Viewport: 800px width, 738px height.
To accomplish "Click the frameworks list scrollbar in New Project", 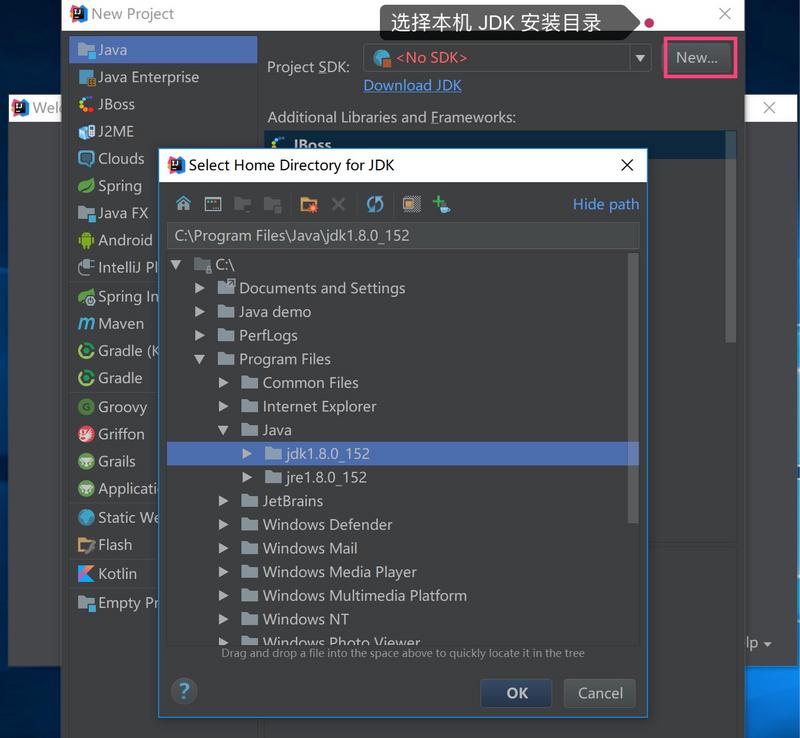I will tap(731, 237).
